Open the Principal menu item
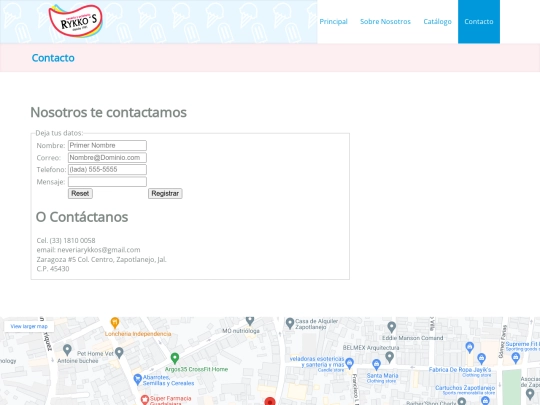Image resolution: width=540 pixels, height=405 pixels. coord(333,22)
